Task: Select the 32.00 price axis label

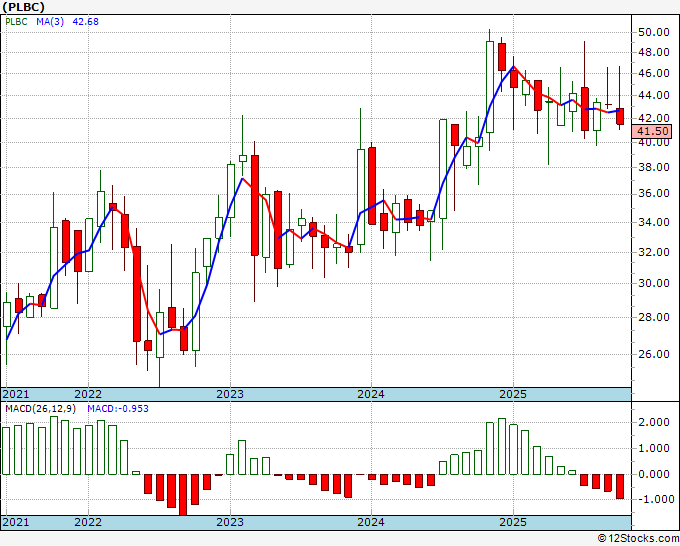Action: coord(653,252)
